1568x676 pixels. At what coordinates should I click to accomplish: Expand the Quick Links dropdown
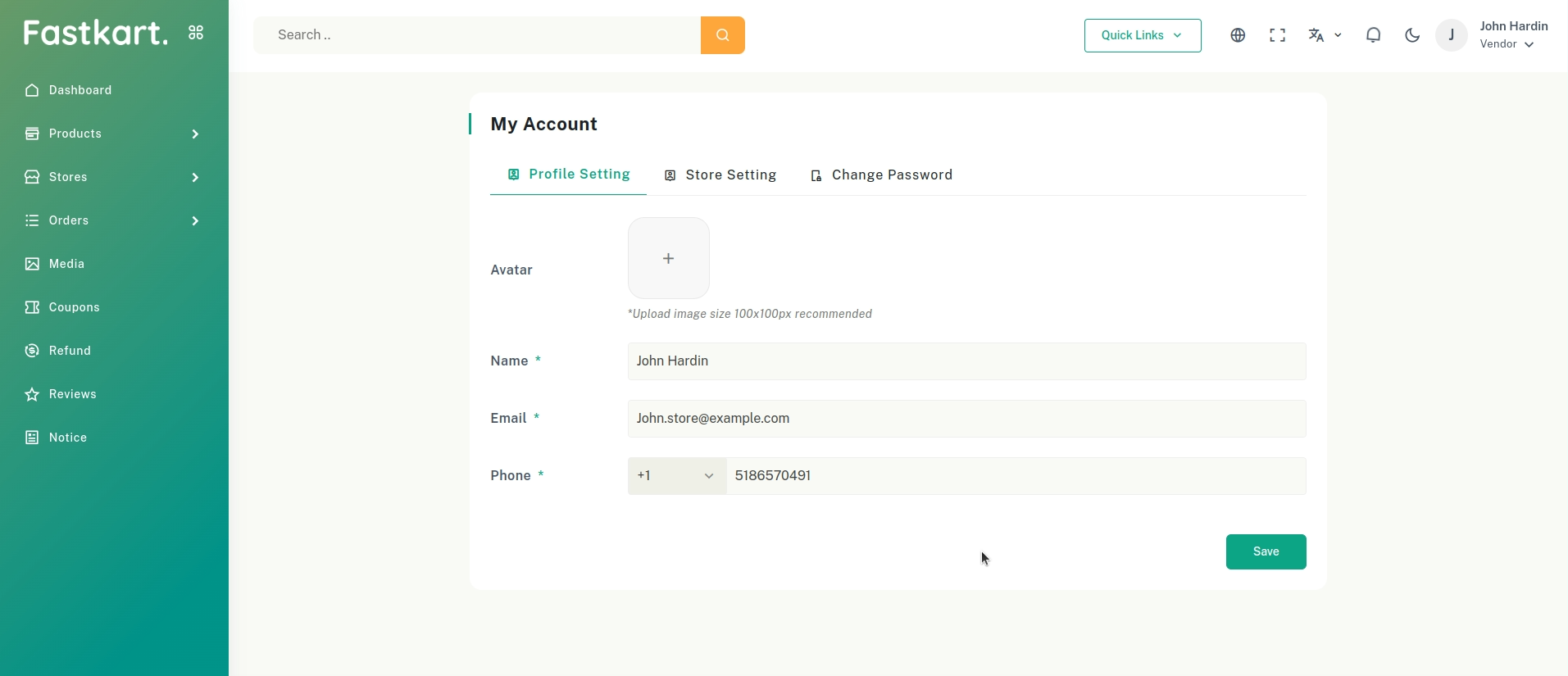pyautogui.click(x=1142, y=35)
